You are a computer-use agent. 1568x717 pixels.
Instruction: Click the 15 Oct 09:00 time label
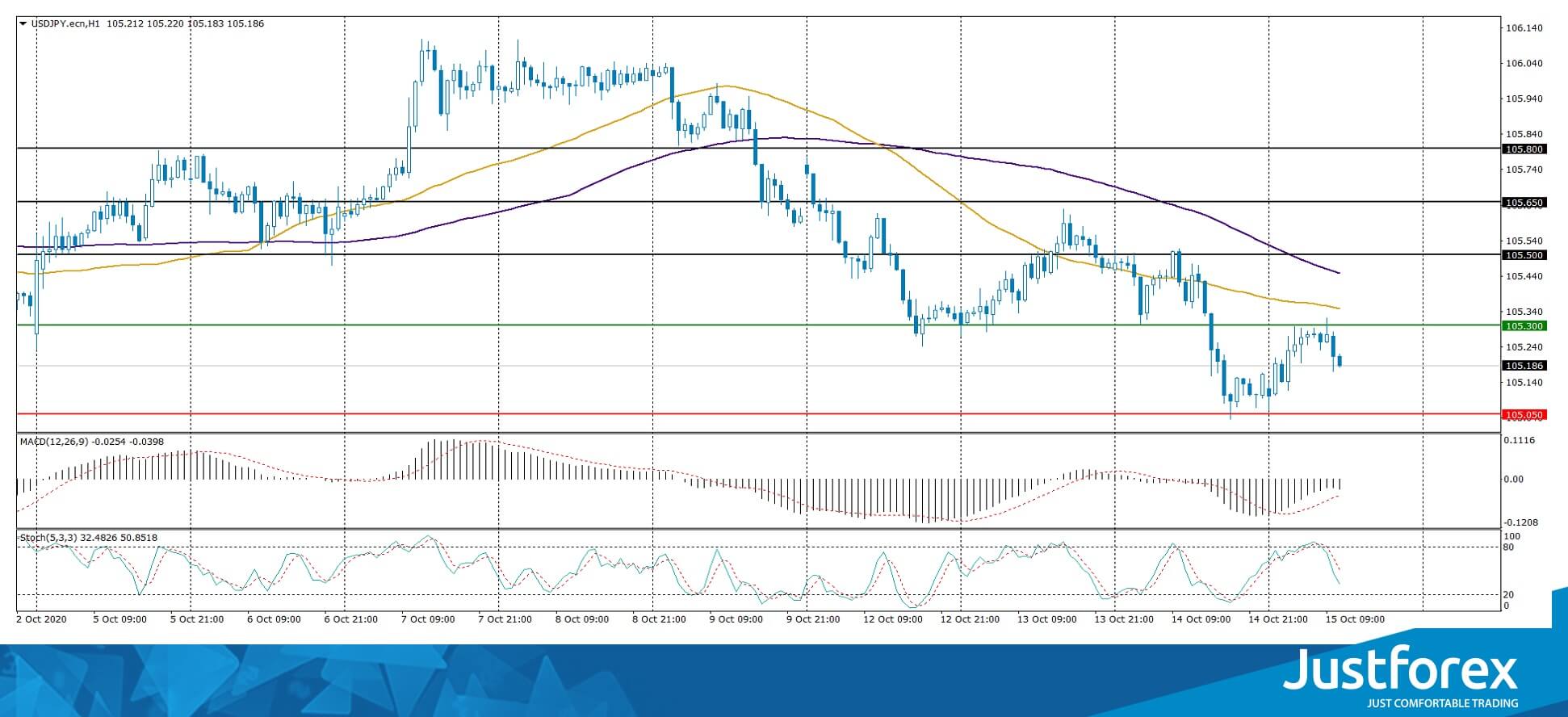point(1355,620)
